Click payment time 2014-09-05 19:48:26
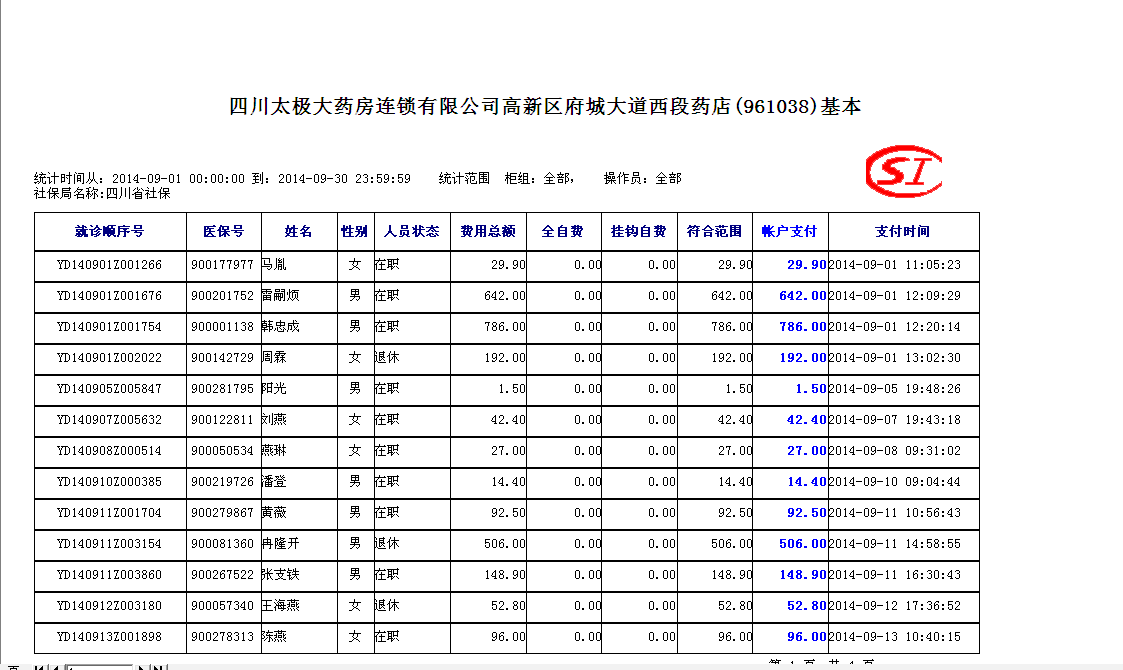This screenshot has width=1123, height=670. (895, 389)
